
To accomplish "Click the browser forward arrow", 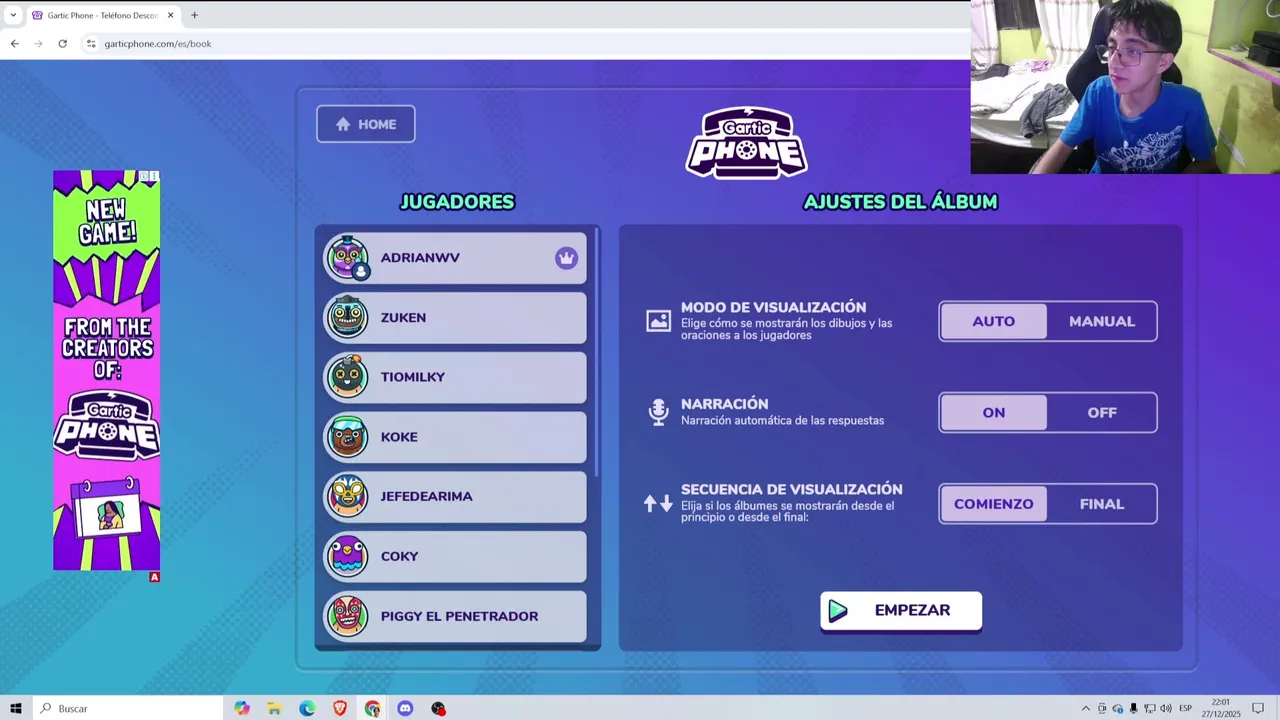I will (x=38, y=44).
